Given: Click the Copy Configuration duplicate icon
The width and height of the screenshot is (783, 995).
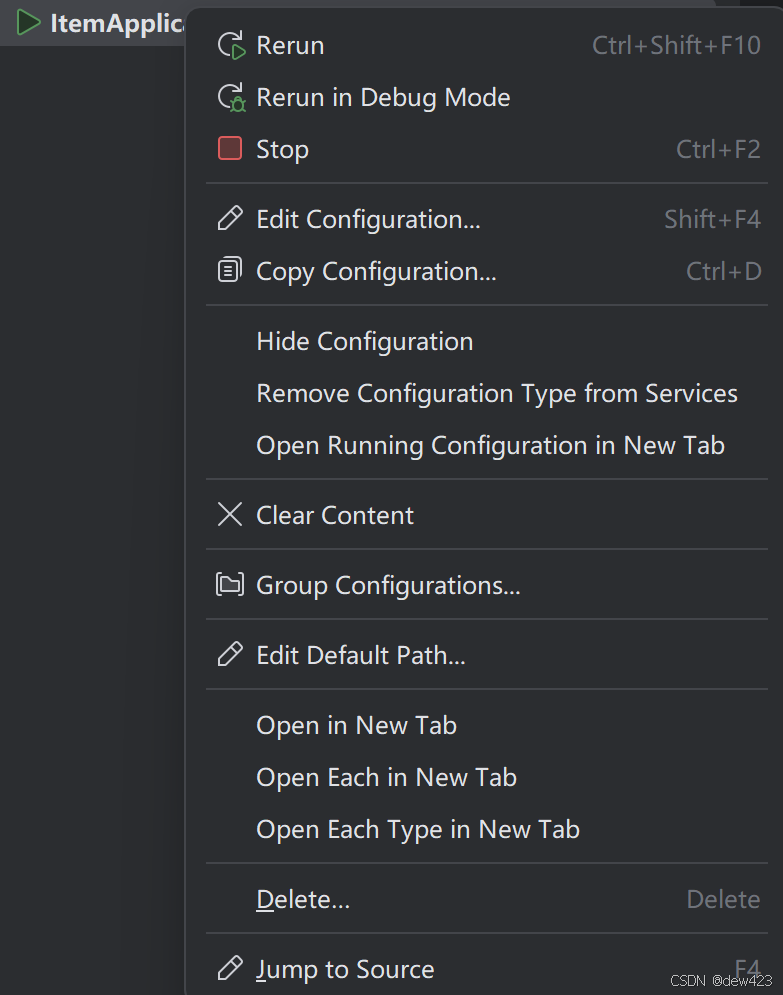Looking at the screenshot, I should click(x=230, y=271).
